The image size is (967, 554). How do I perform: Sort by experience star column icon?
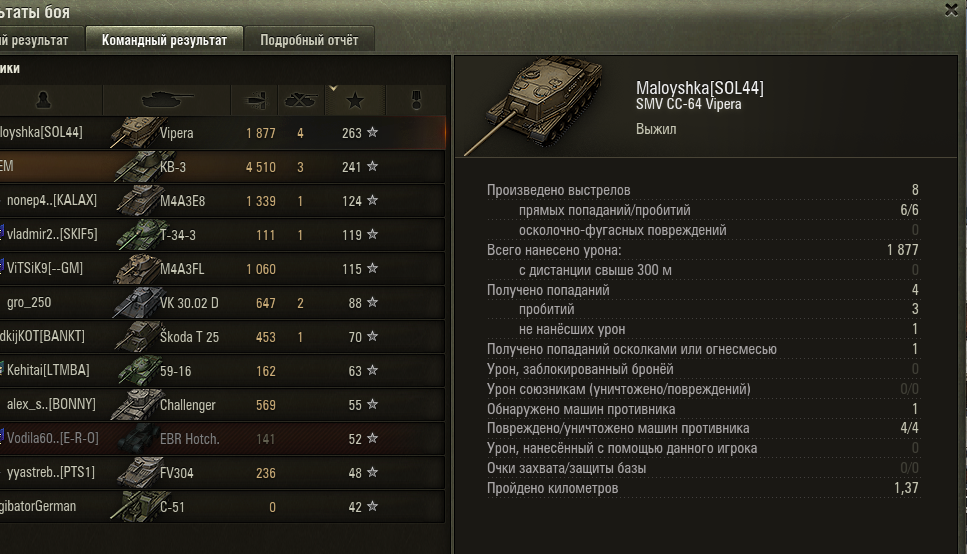coord(355,101)
